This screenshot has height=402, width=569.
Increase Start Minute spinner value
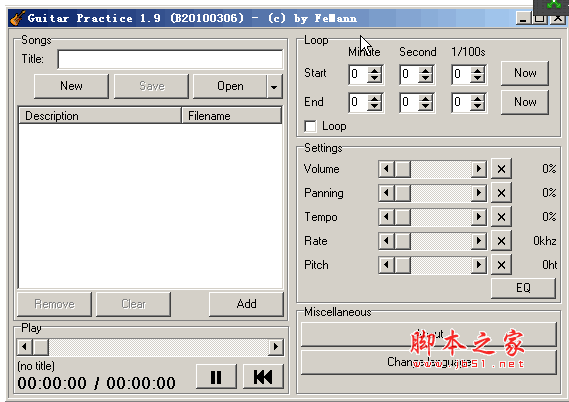click(374, 70)
